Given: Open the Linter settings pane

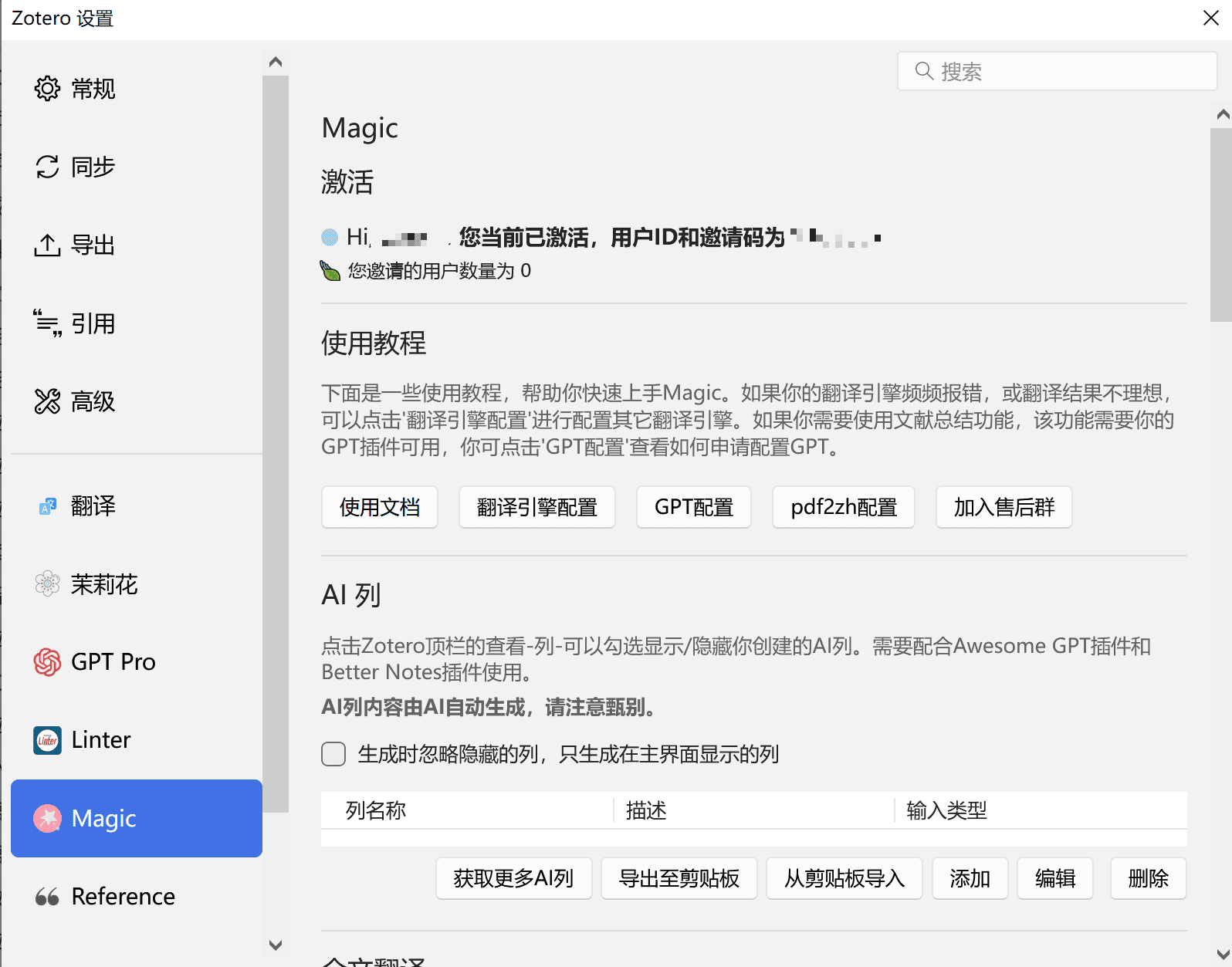Looking at the screenshot, I should coord(137,740).
